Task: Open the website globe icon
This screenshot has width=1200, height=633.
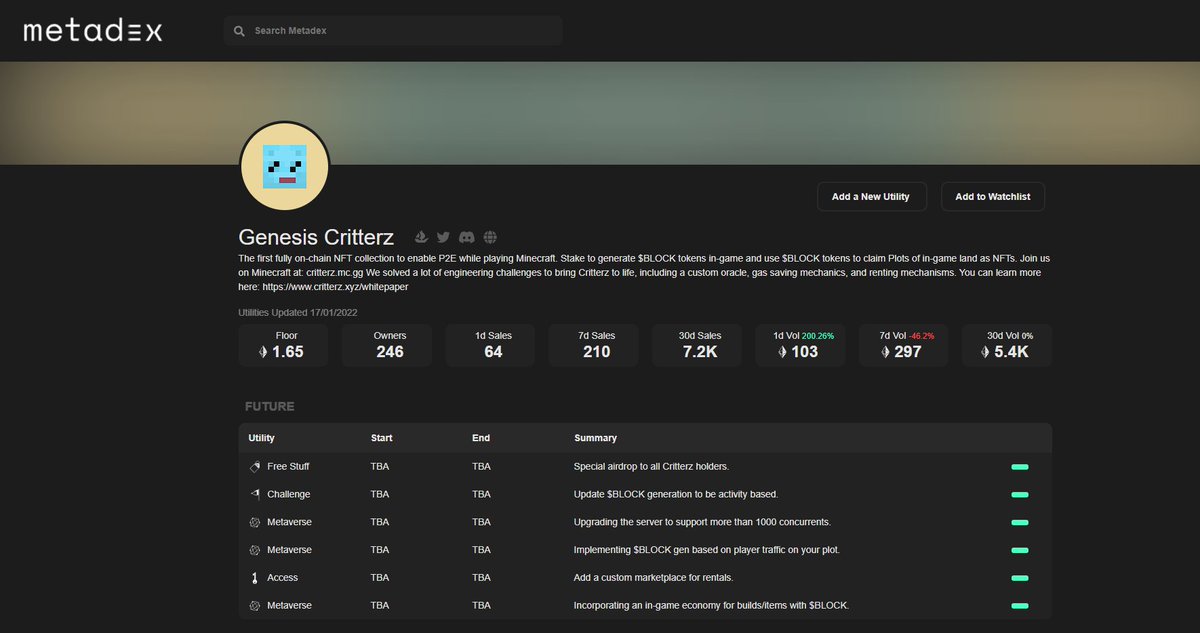Action: (490, 237)
